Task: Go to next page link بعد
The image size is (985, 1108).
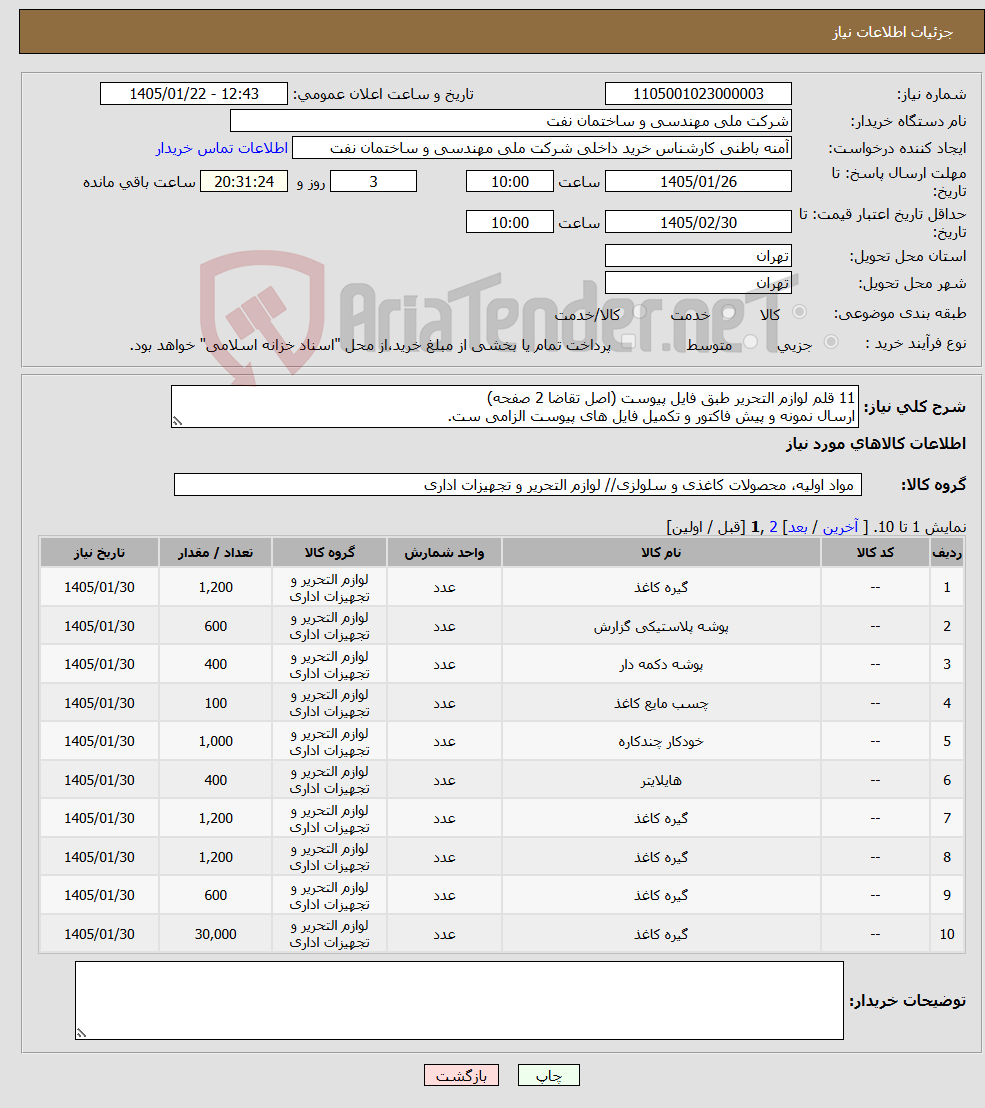Action: click(798, 527)
